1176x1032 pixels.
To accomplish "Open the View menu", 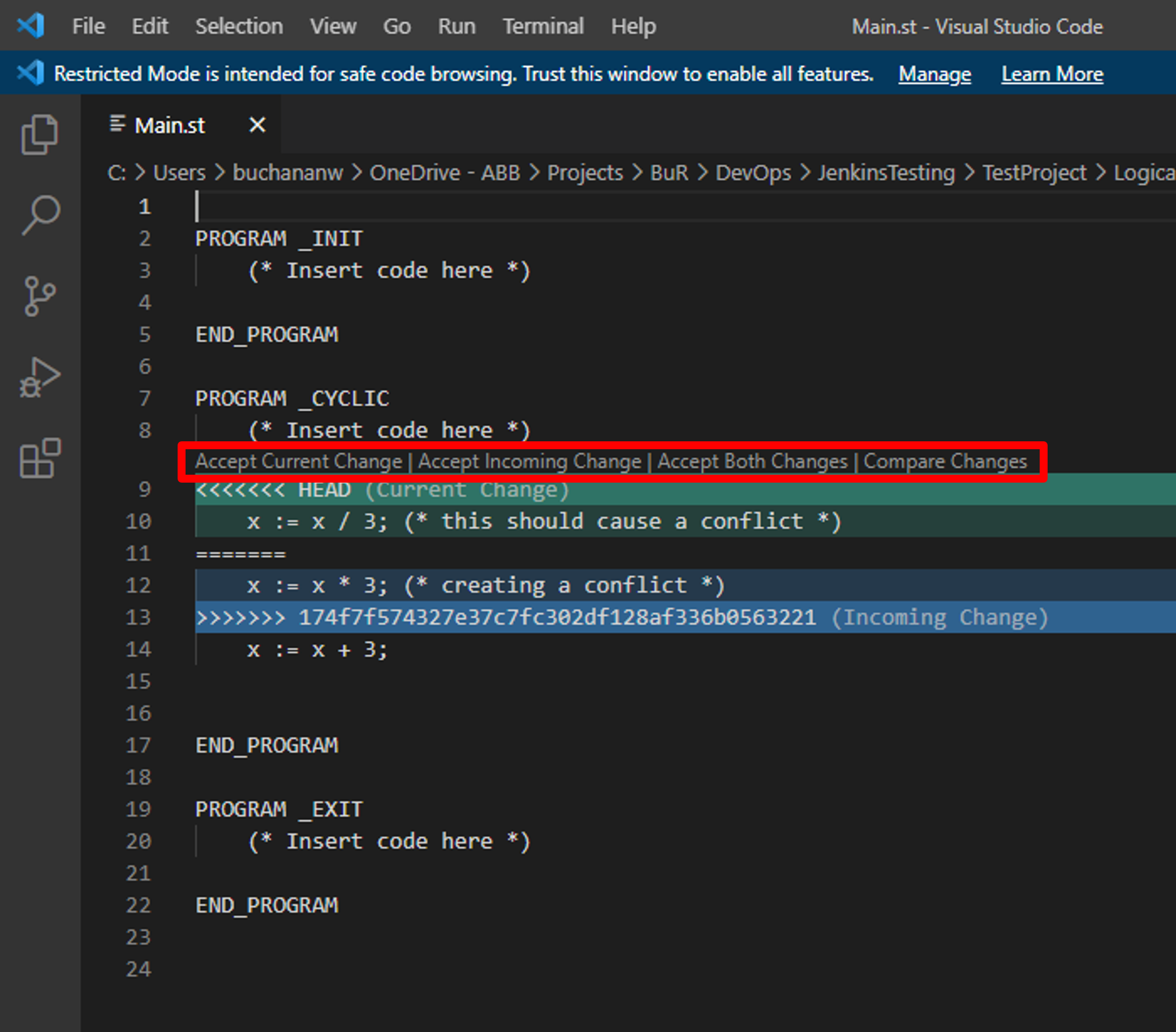I will point(333,27).
